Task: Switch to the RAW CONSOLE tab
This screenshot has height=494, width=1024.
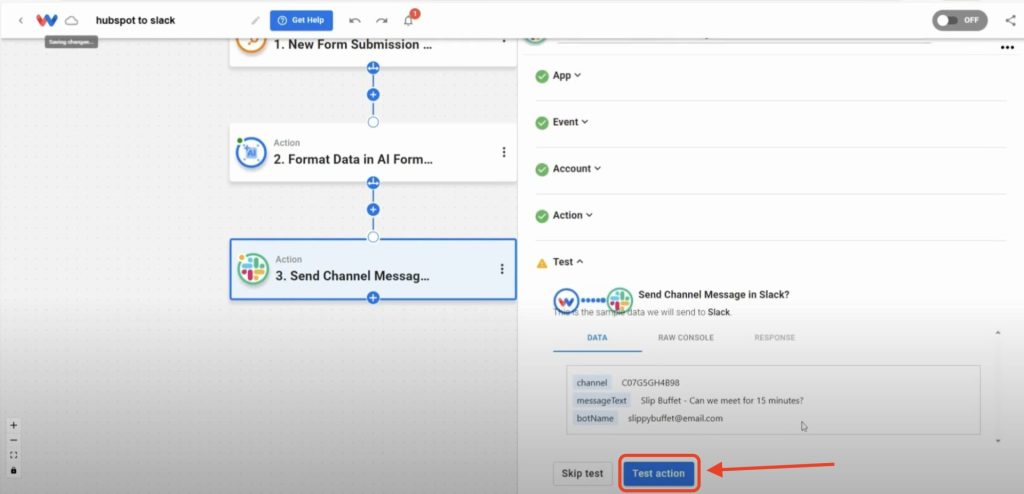Action: 685,338
